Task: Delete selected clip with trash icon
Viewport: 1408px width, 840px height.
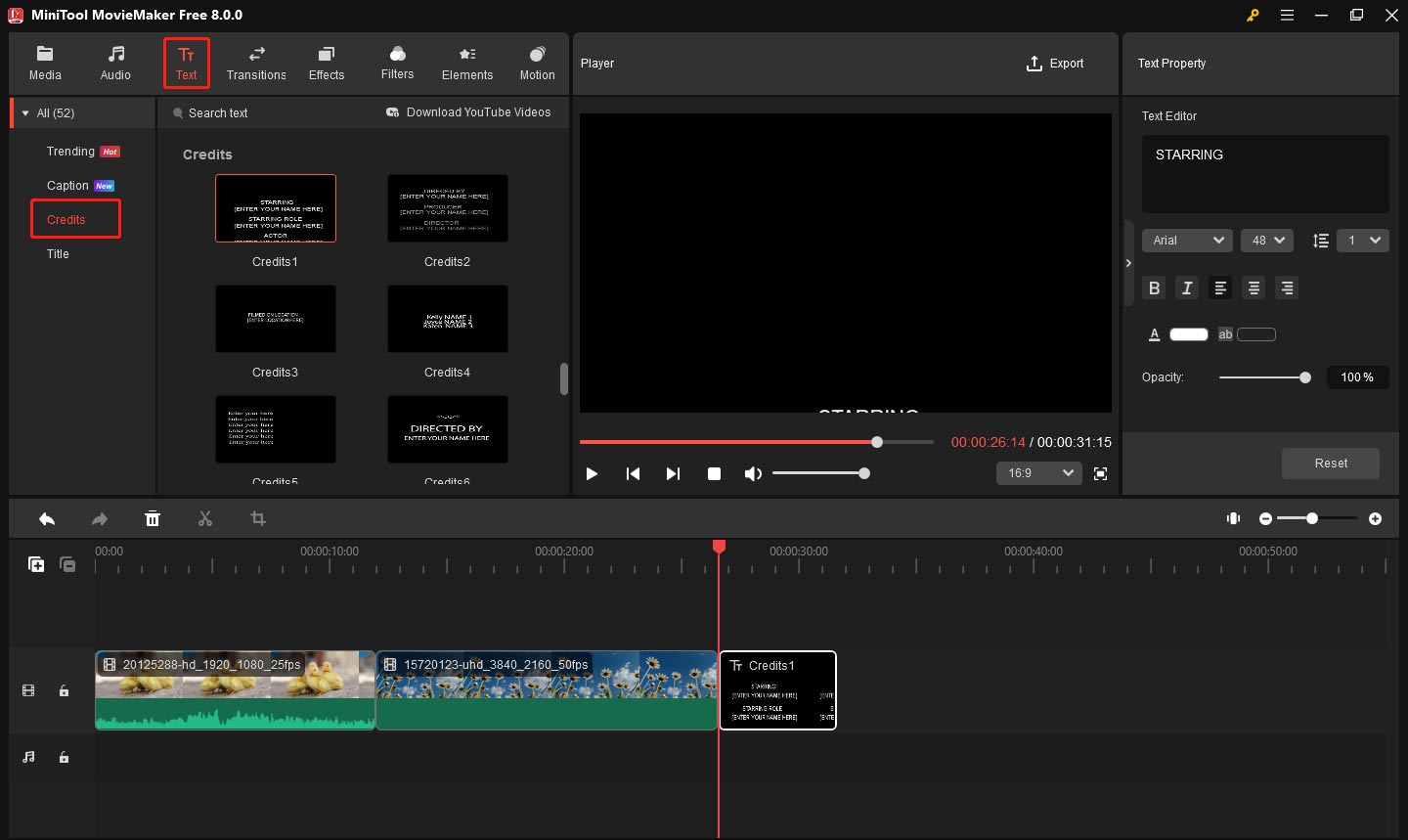Action: (153, 519)
